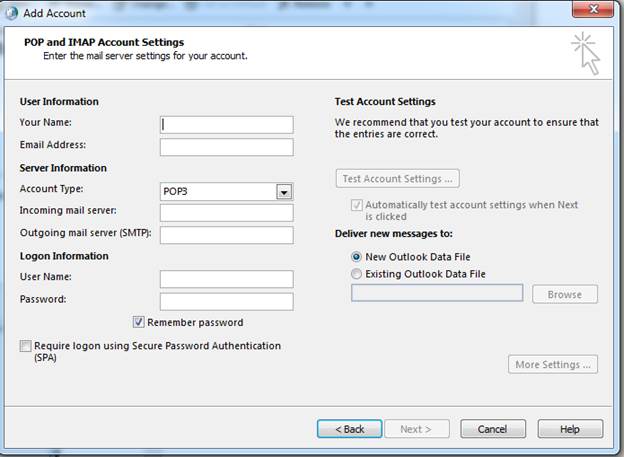Click the User Name input box
The image size is (624, 457).
pos(226,279)
